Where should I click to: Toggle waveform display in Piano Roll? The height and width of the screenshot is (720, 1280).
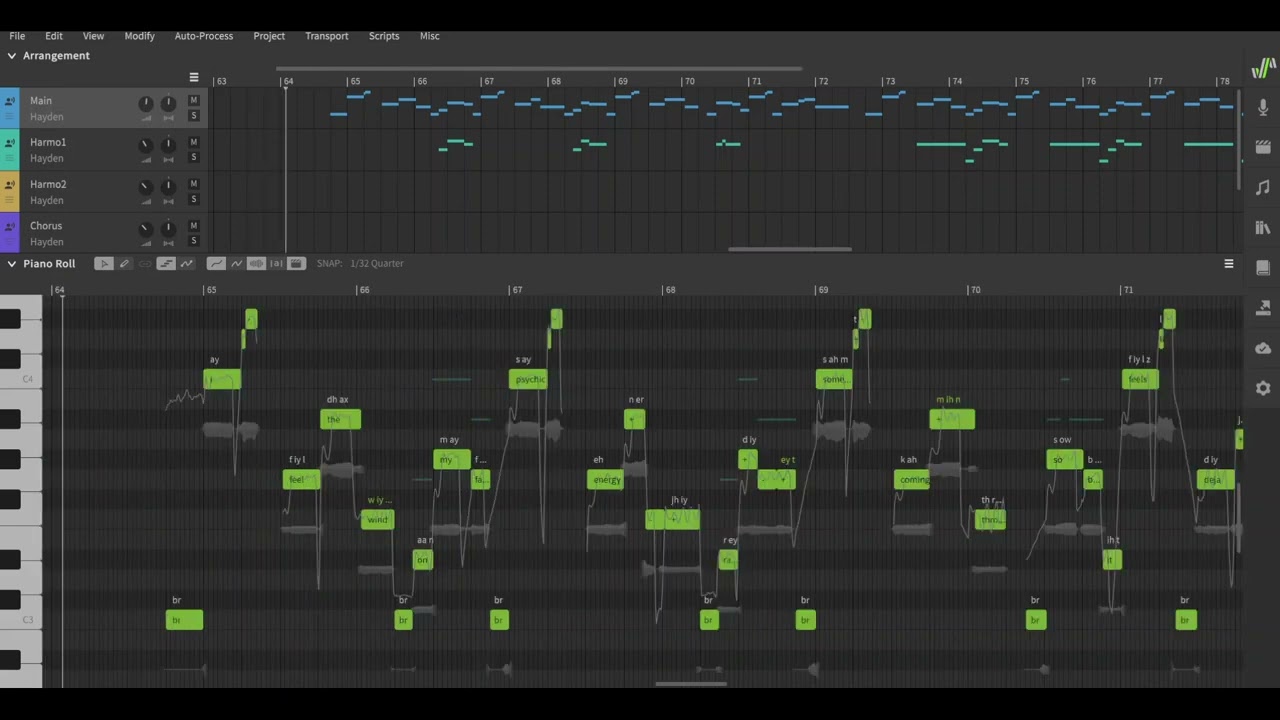point(256,263)
